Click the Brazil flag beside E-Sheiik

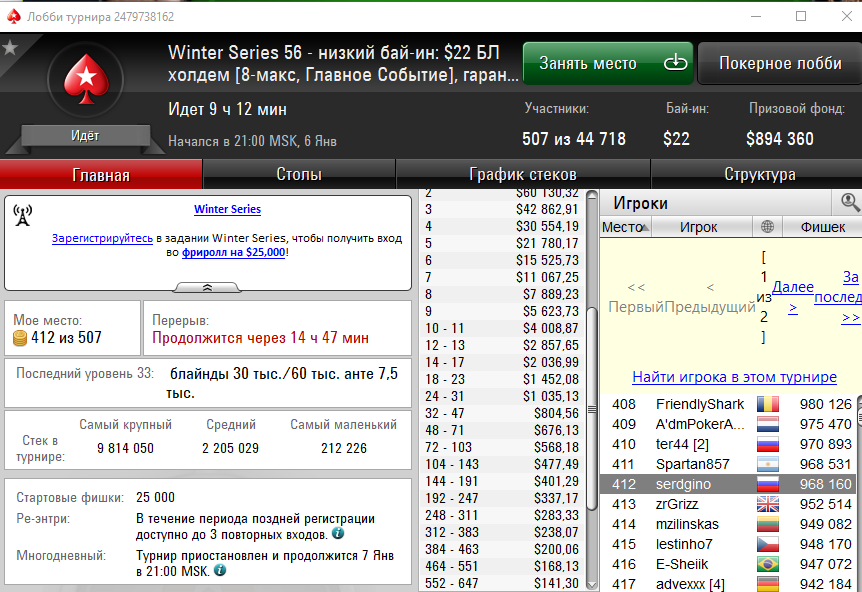(x=767, y=564)
